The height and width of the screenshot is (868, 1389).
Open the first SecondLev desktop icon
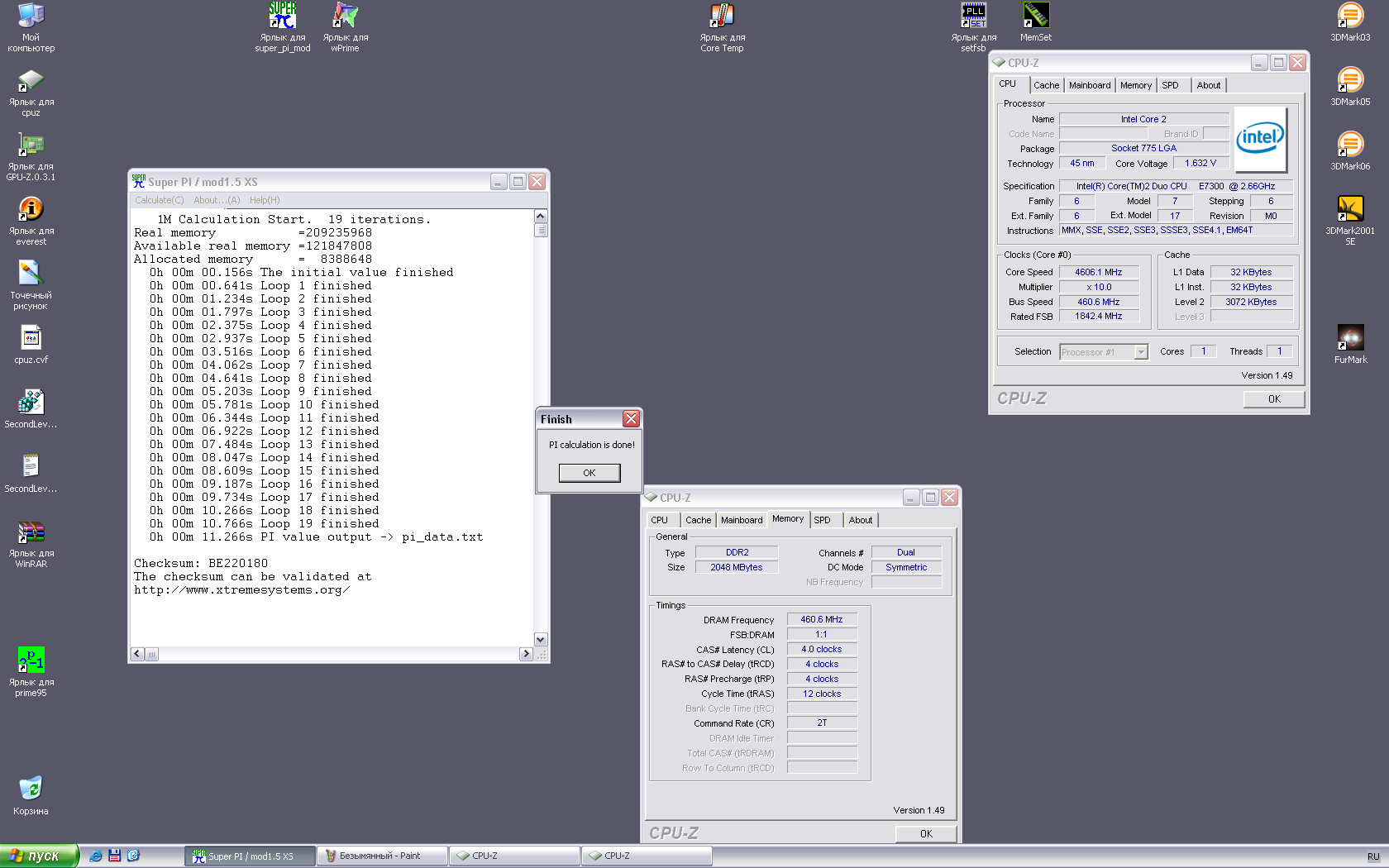tap(31, 409)
